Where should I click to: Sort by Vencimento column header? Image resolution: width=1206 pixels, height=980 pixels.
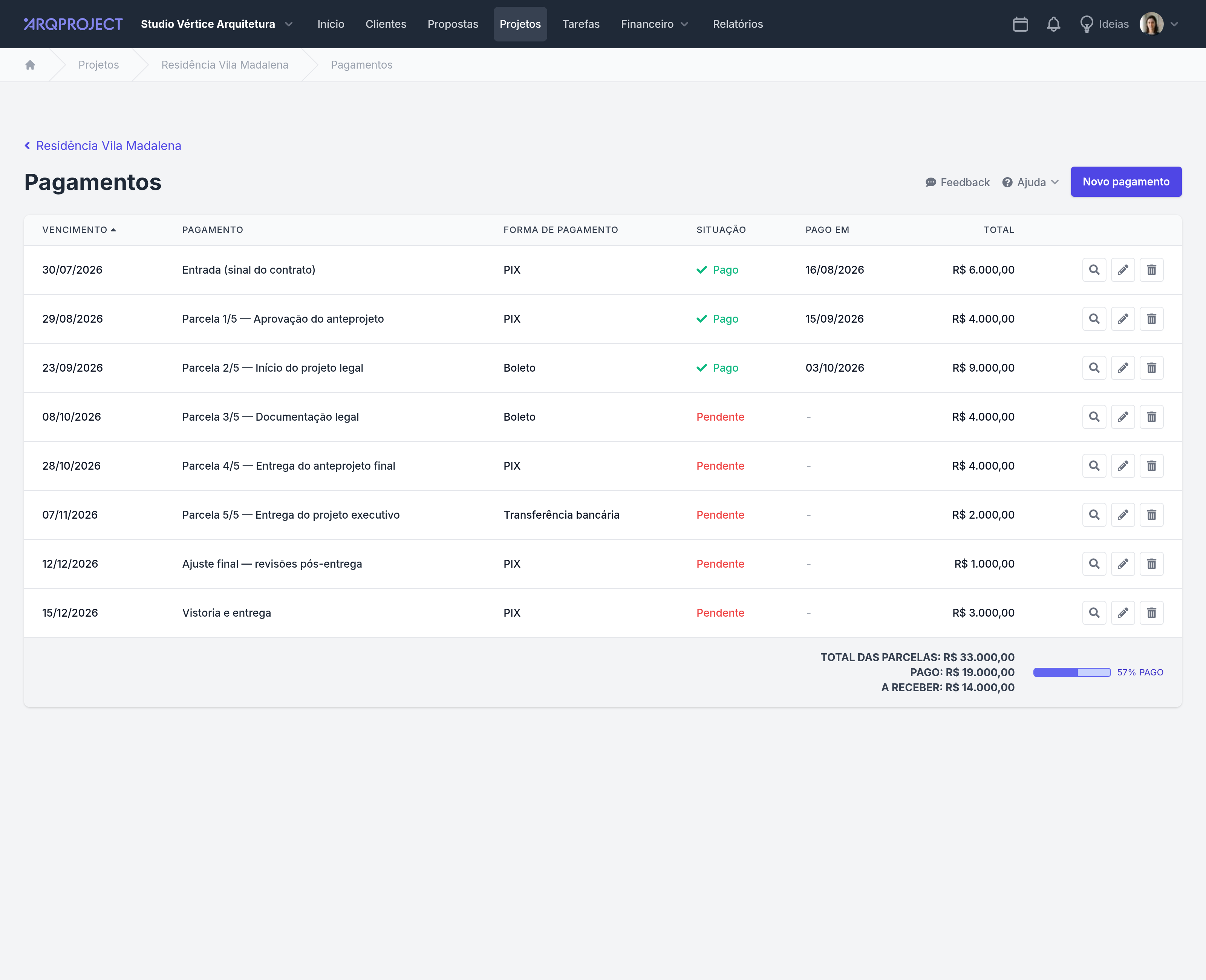pyautogui.click(x=79, y=230)
